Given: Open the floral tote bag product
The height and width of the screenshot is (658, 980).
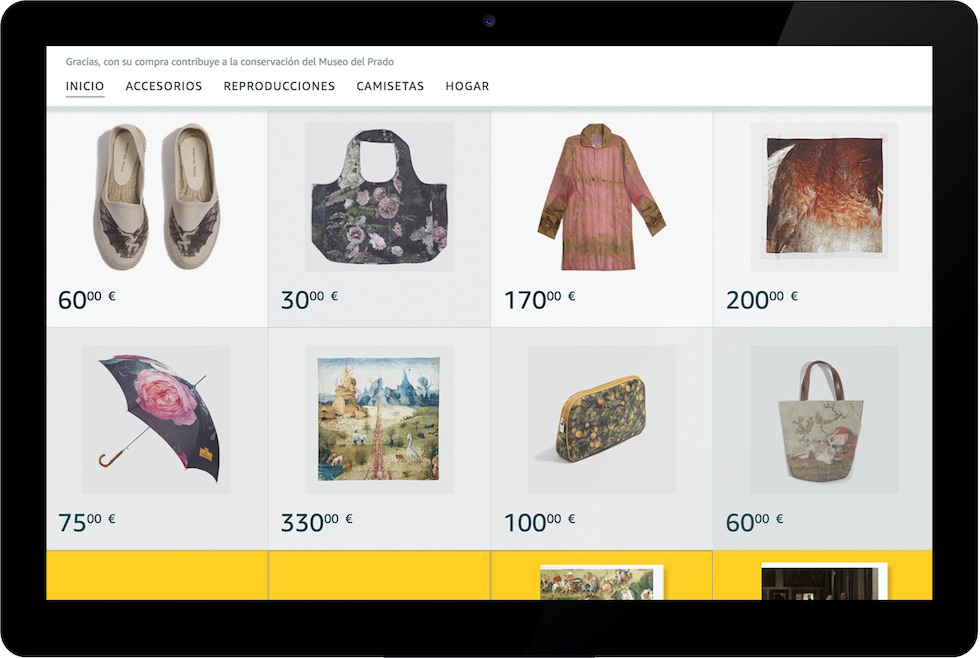Looking at the screenshot, I should coord(379,197).
